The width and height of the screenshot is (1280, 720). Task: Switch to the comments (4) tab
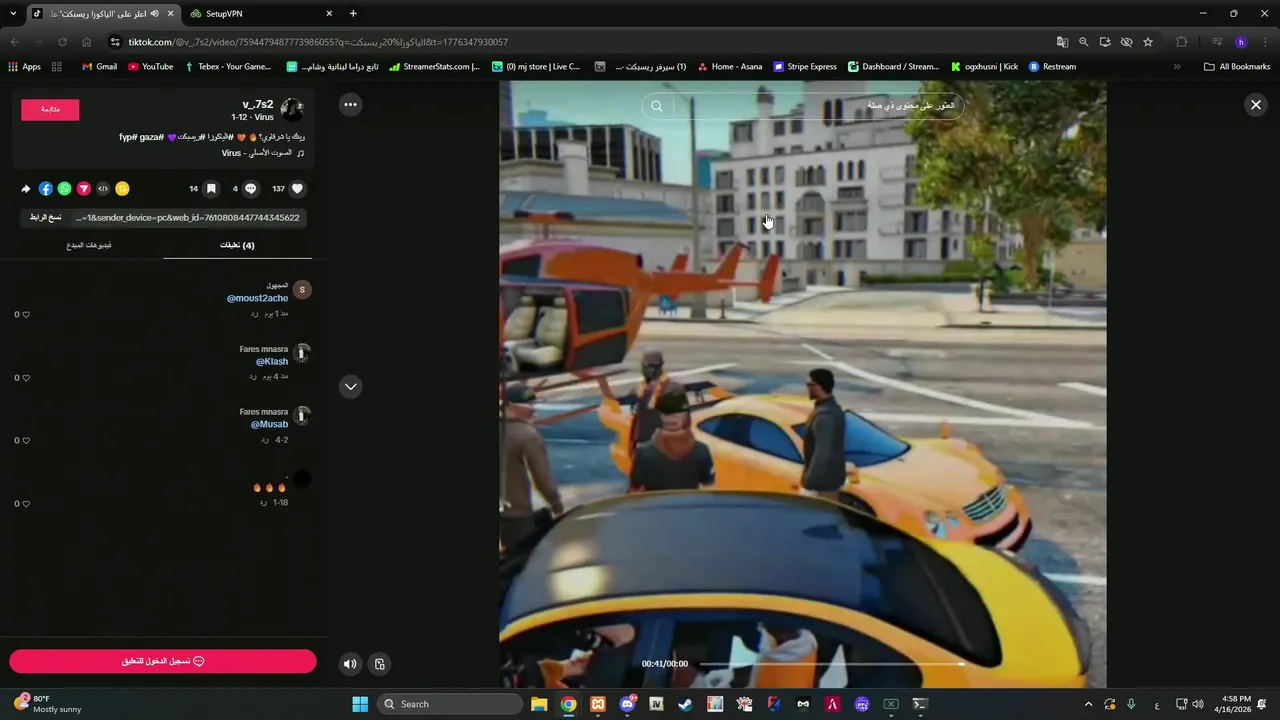click(237, 245)
